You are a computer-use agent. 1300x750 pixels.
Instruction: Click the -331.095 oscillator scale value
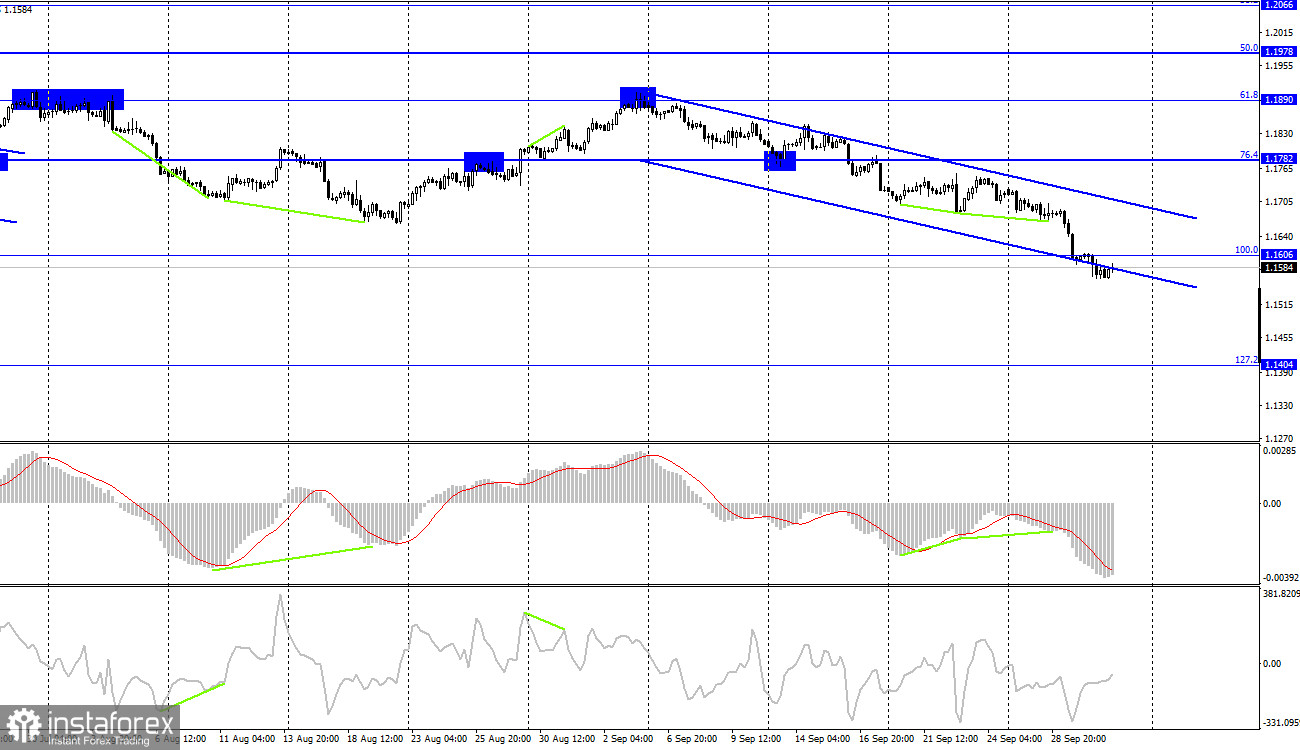pyautogui.click(x=1280, y=723)
